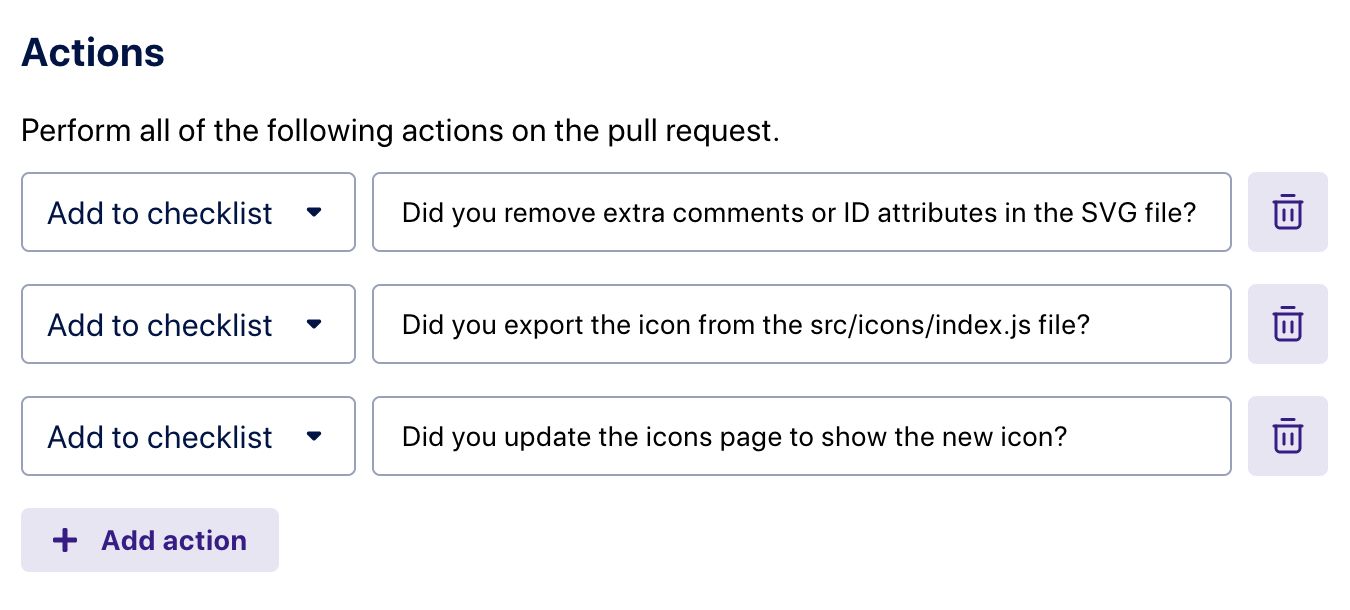This screenshot has height=610, width=1350.
Task: Click the caret arrow in the third action dropdown
Action: (314, 436)
